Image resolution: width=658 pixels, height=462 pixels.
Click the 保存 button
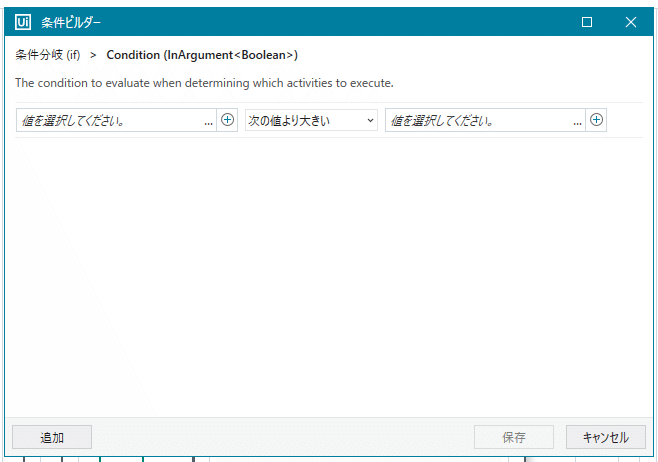pyautogui.click(x=514, y=437)
